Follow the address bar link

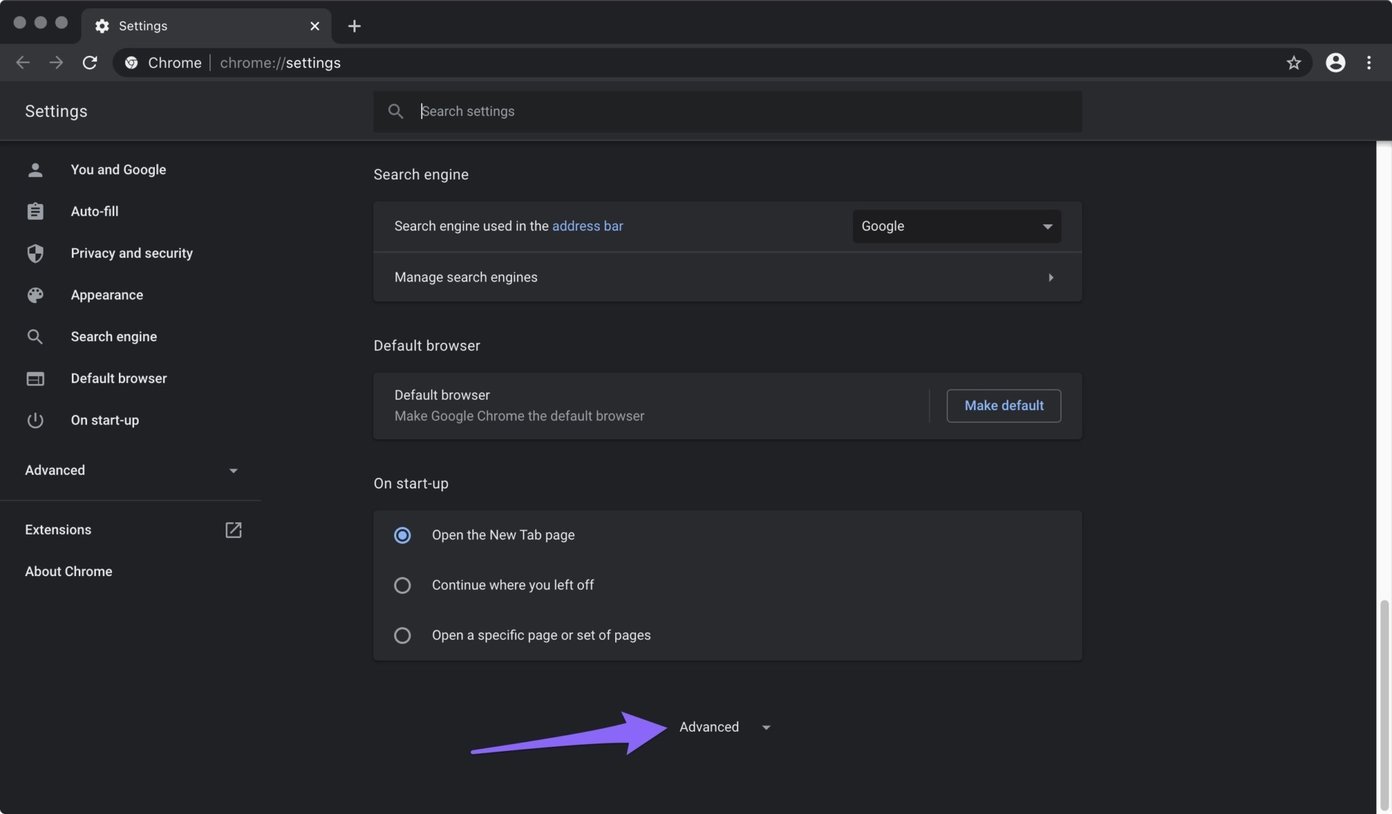(x=588, y=226)
